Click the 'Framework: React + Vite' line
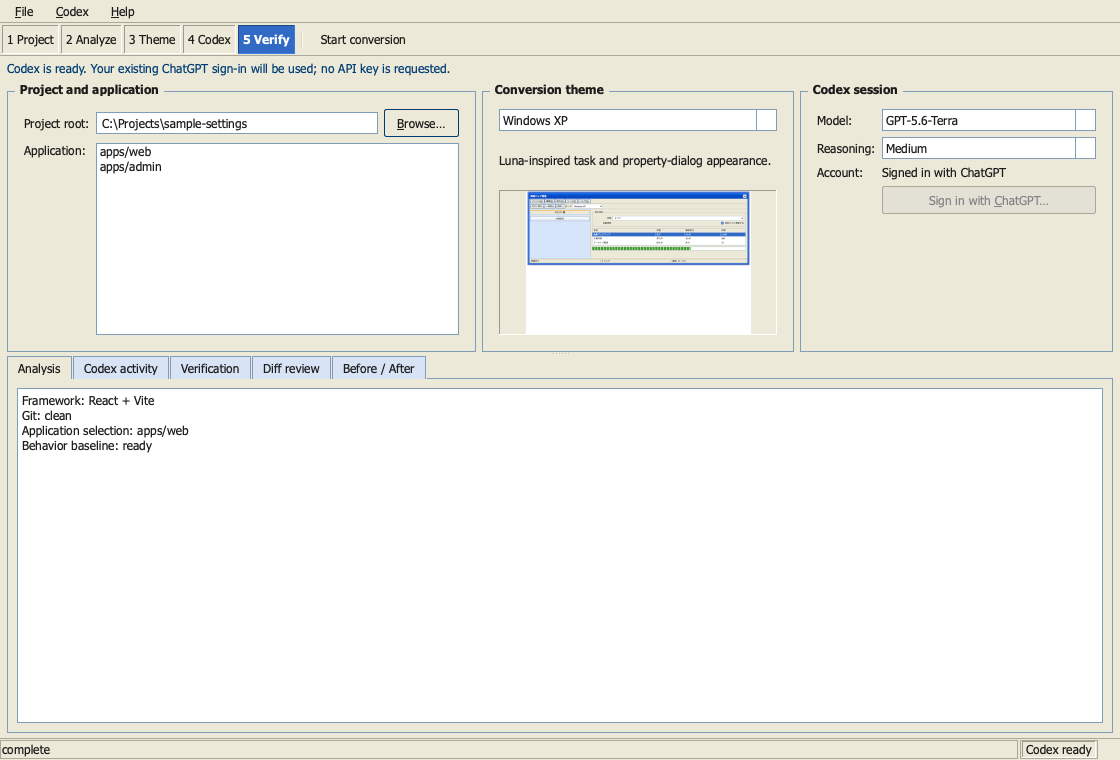Image resolution: width=1120 pixels, height=760 pixels. click(x=88, y=401)
